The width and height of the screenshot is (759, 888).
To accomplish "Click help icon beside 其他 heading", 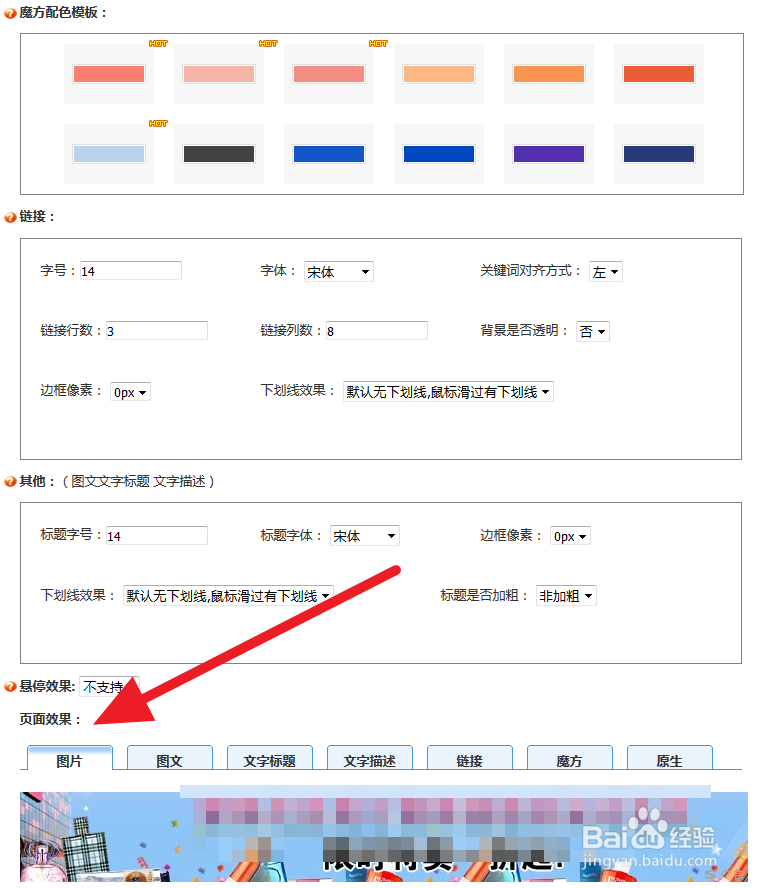I will tap(10, 482).
